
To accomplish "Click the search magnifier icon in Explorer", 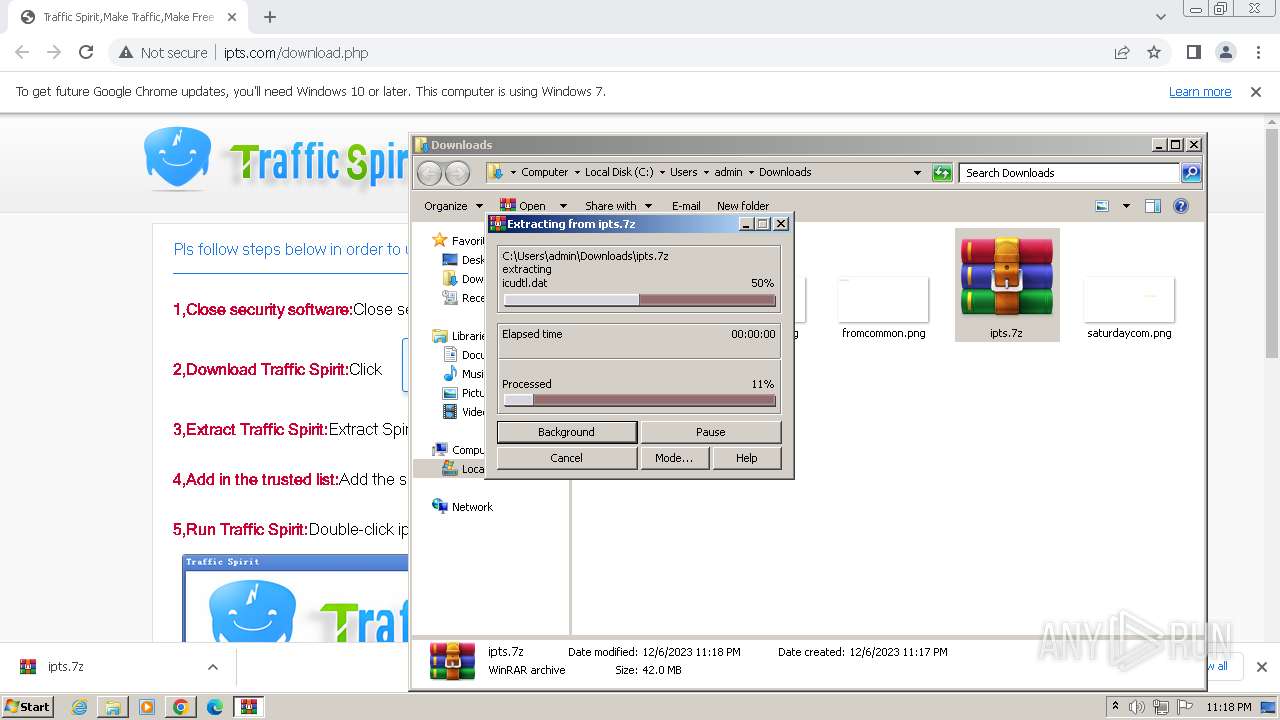I will (x=1191, y=173).
